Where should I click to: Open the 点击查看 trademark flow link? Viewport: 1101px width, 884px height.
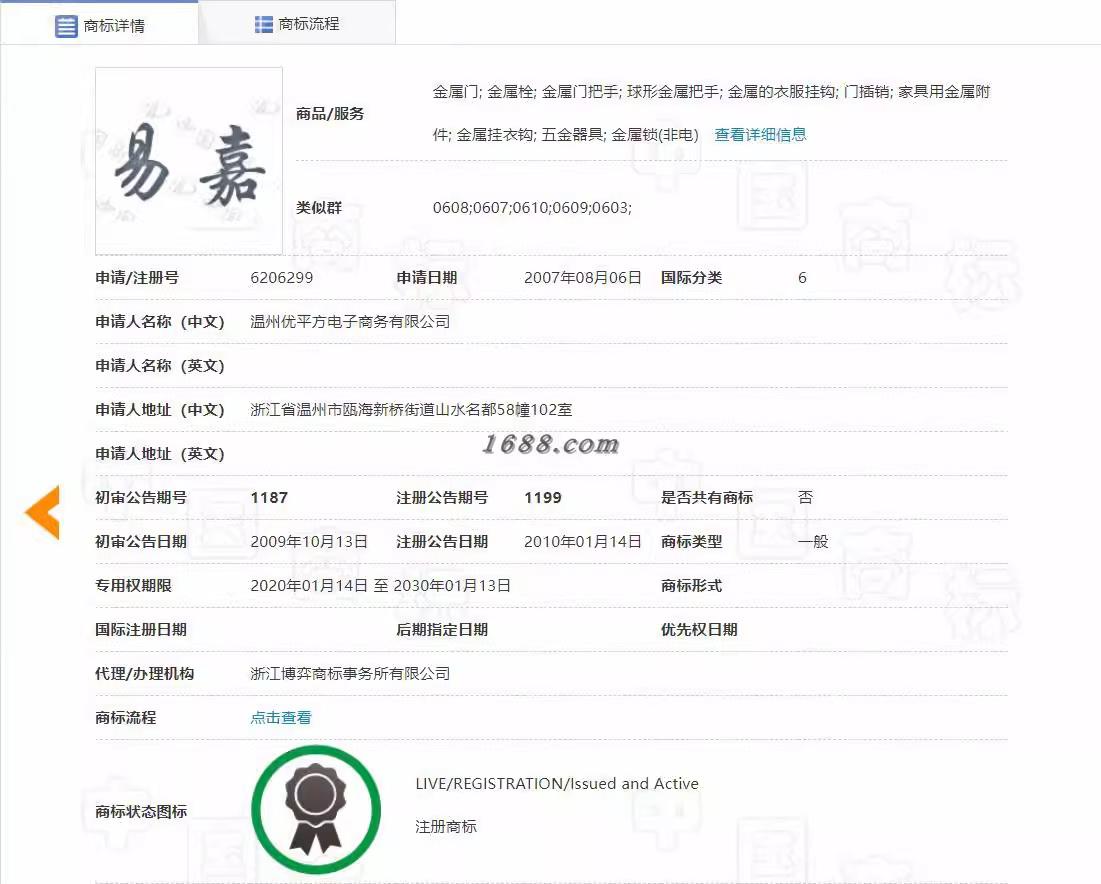point(281,718)
